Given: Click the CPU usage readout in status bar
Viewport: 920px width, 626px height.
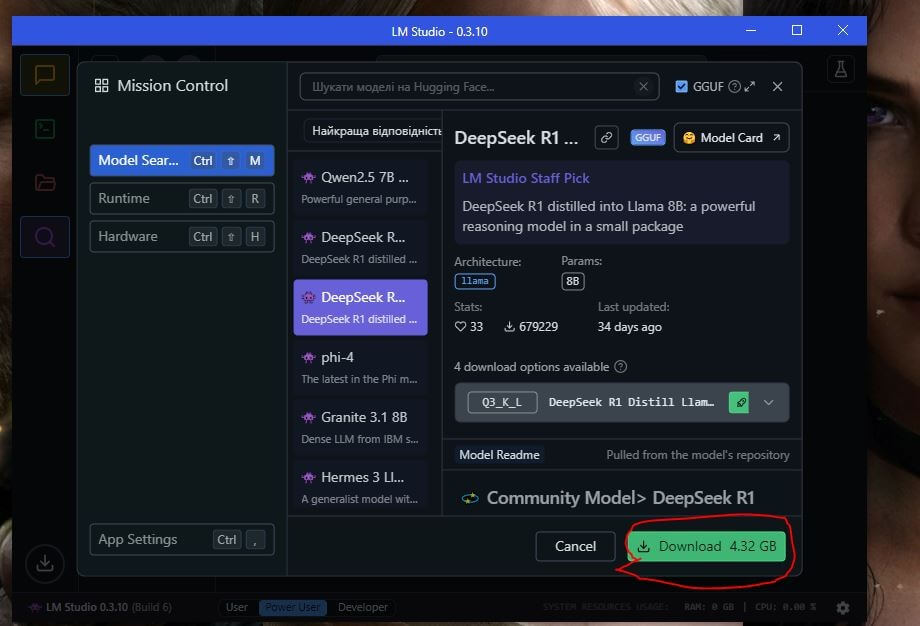Looking at the screenshot, I should (x=786, y=607).
